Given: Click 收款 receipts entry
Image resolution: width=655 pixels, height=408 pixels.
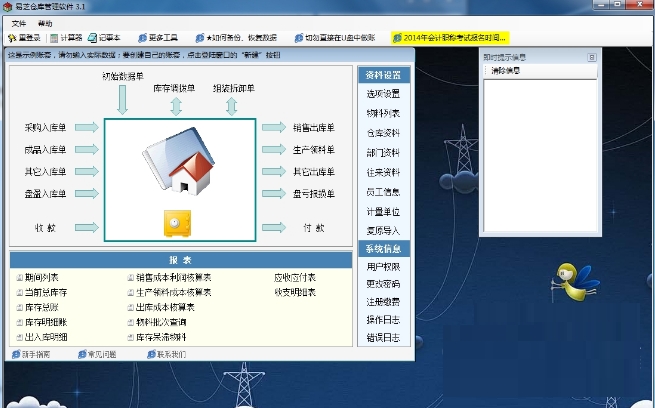Looking at the screenshot, I should tap(45, 228).
